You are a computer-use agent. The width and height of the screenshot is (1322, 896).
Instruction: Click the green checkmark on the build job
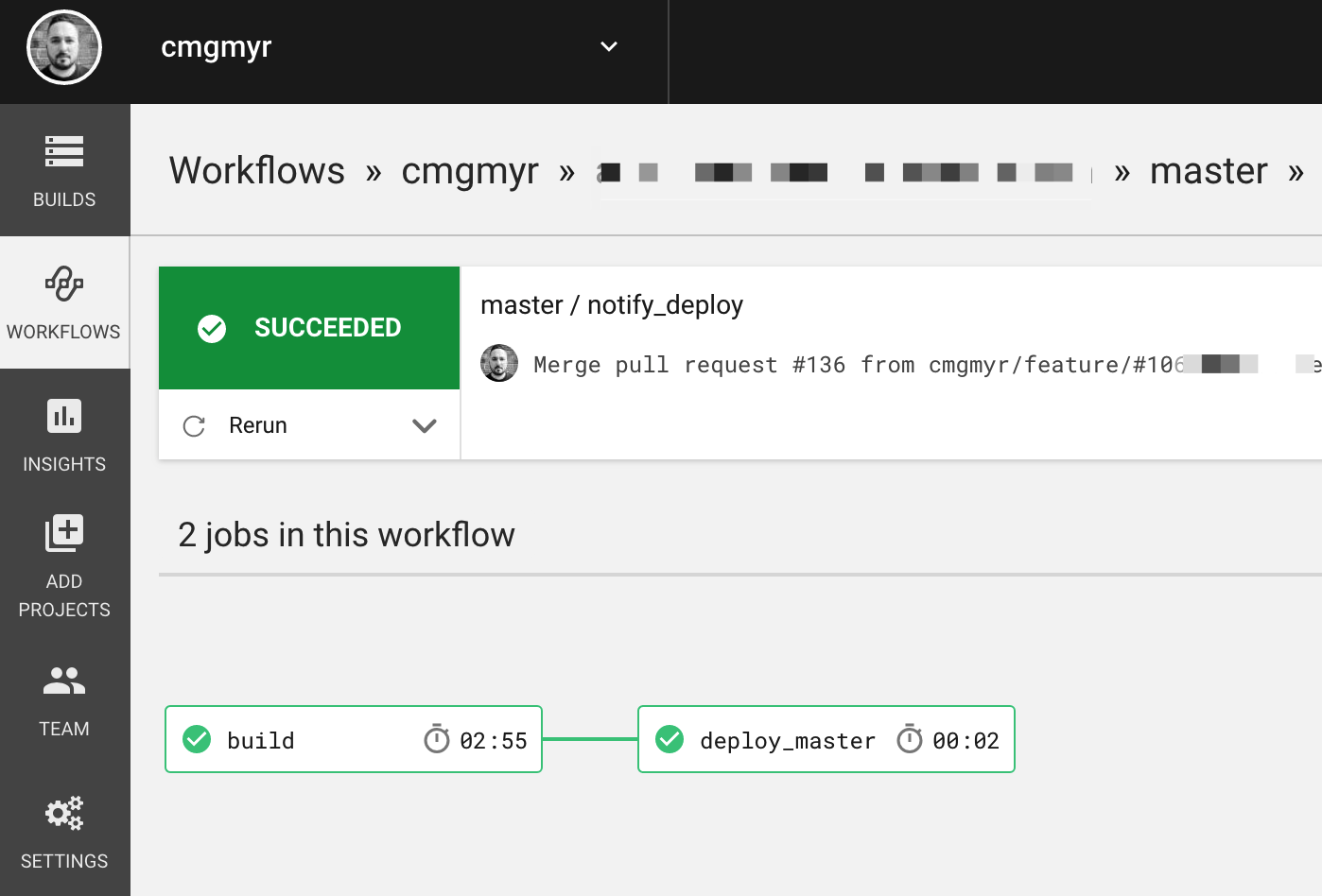pos(197,740)
